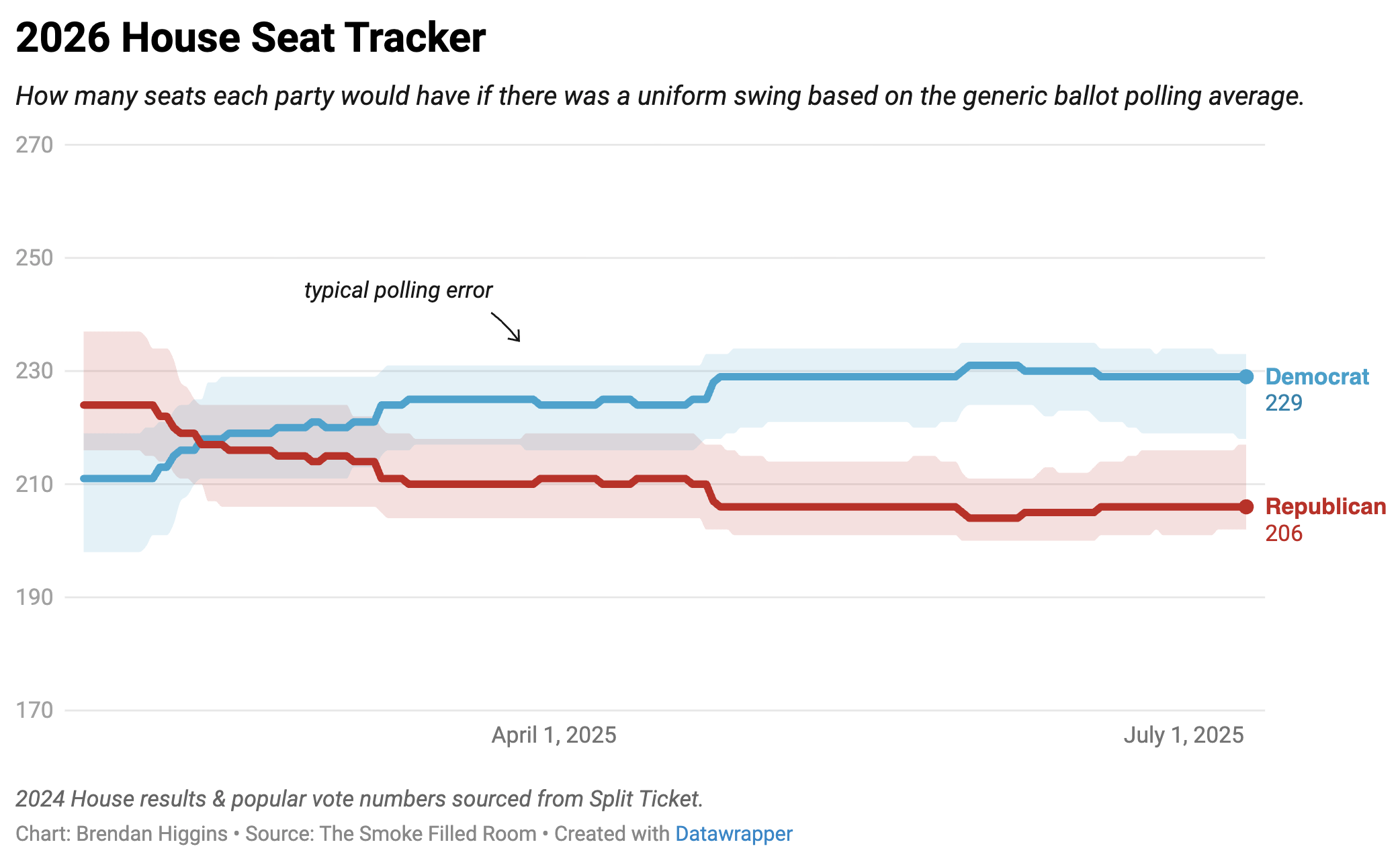Click the July 1, 2025 axis label
The height and width of the screenshot is (863, 1400).
pyautogui.click(x=1184, y=735)
